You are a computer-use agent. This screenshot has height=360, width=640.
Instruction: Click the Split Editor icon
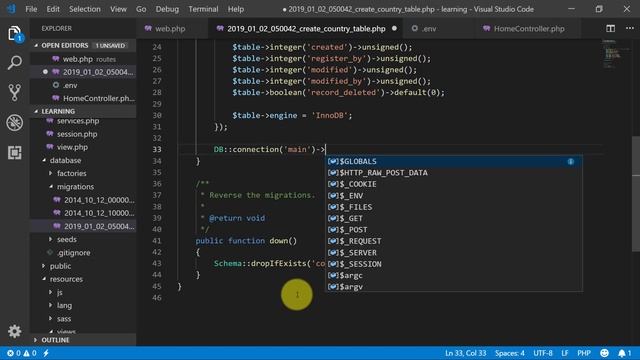pos(610,29)
